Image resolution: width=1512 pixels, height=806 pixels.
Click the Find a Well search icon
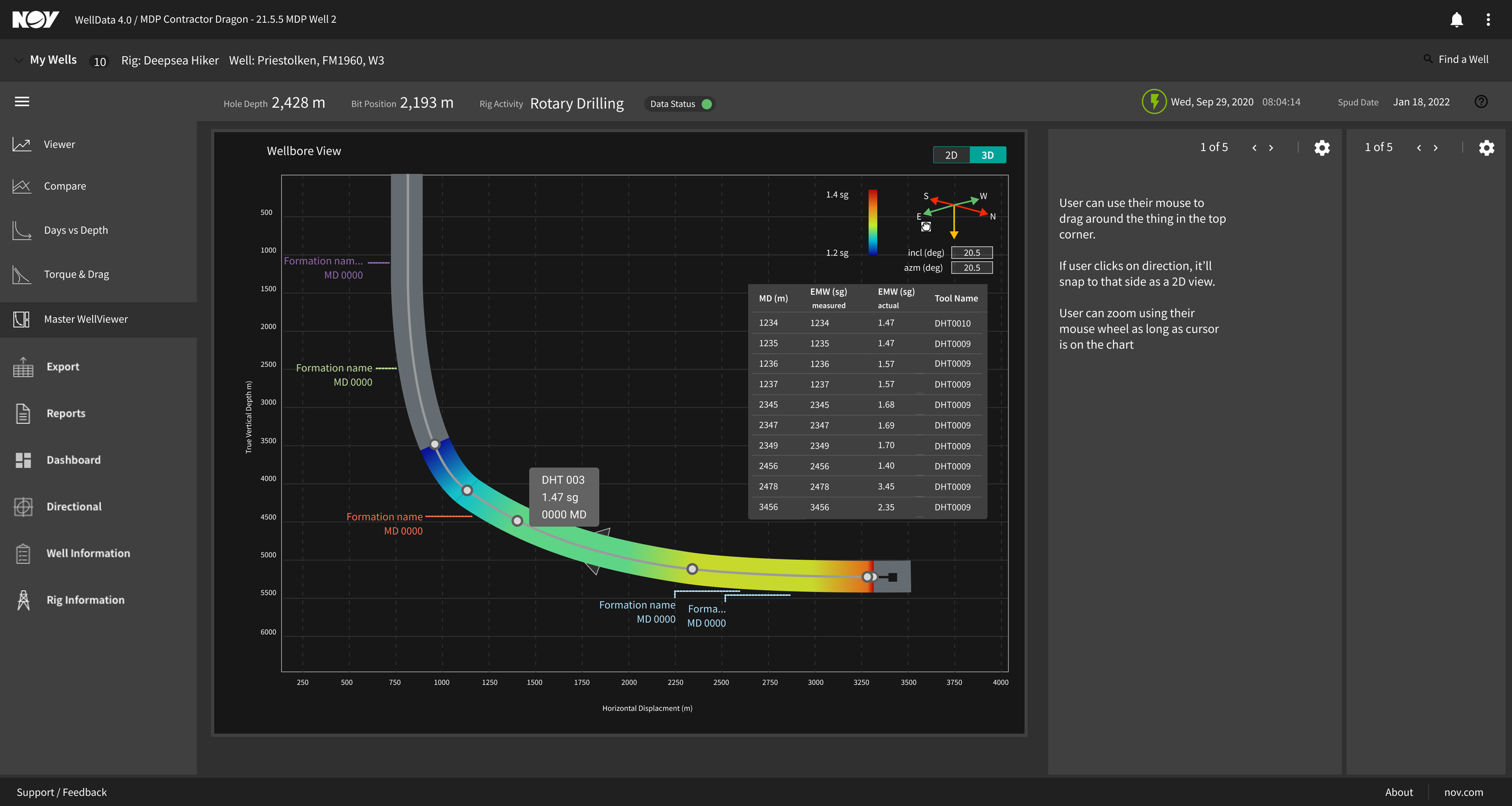point(1428,59)
